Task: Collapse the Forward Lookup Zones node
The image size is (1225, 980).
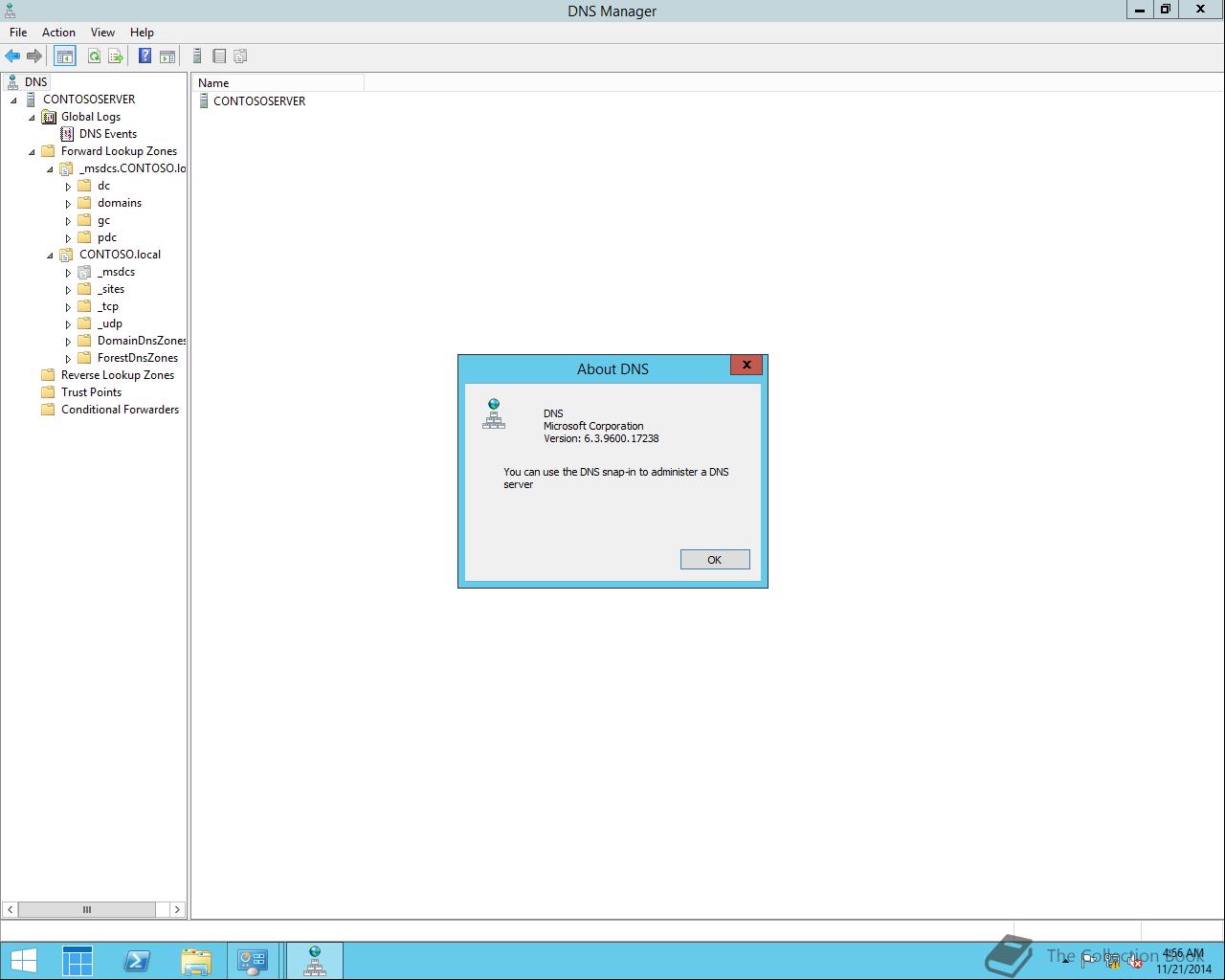Action: pos(33,152)
